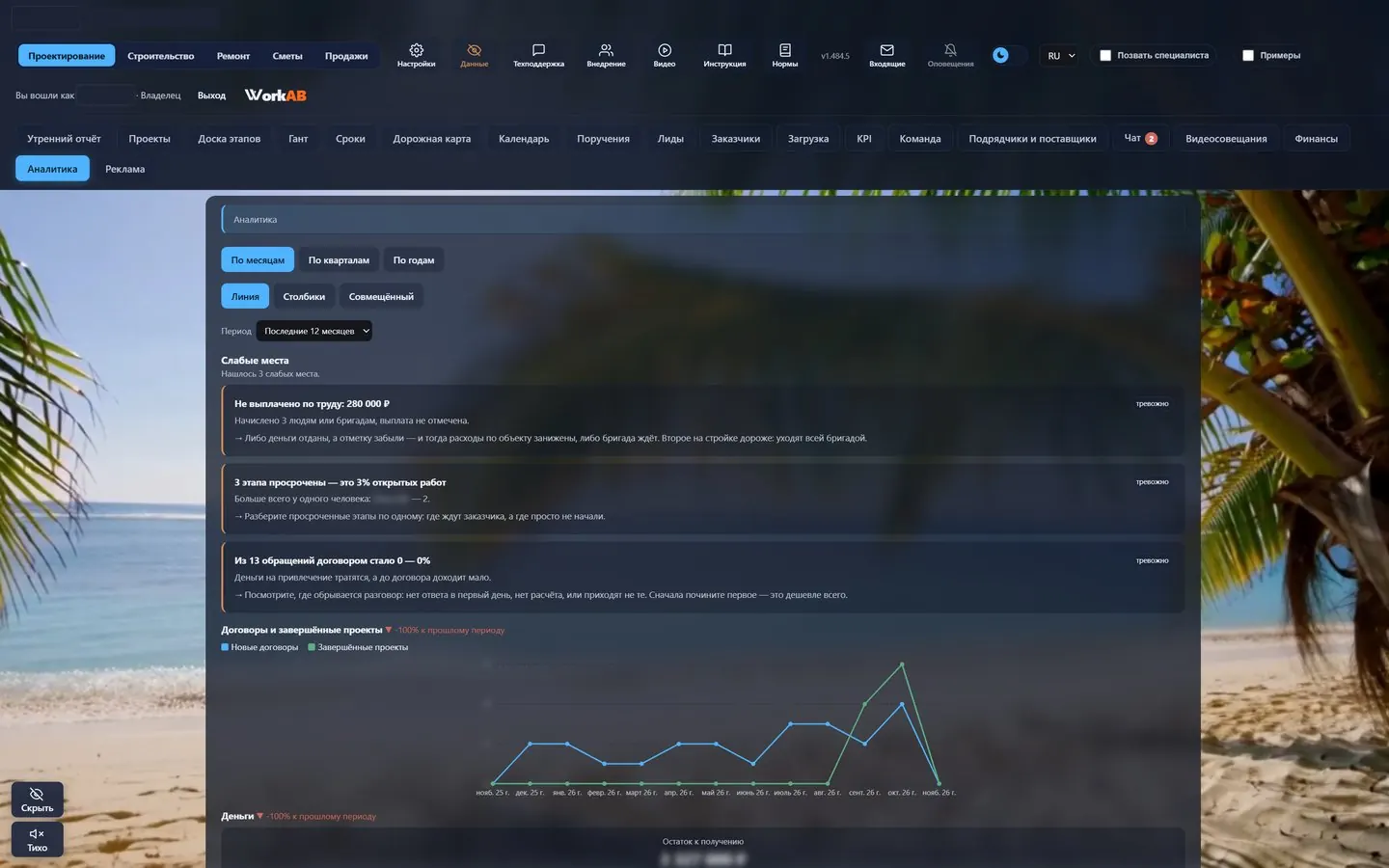Click the WorkAB logo
This screenshot has width=1389, height=868.
click(x=276, y=95)
